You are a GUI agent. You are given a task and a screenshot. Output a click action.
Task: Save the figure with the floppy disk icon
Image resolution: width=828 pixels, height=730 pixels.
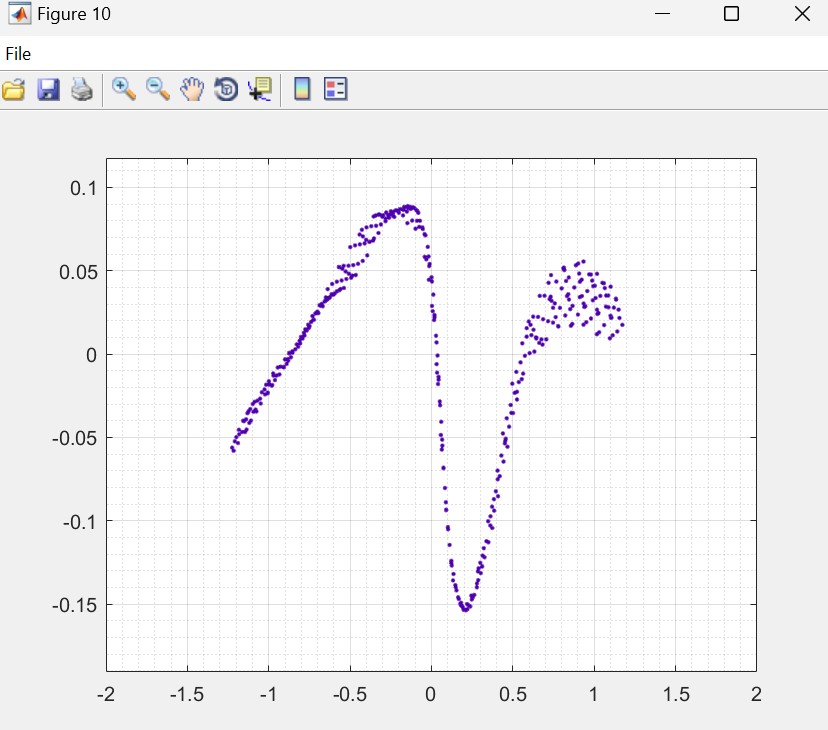tap(48, 90)
